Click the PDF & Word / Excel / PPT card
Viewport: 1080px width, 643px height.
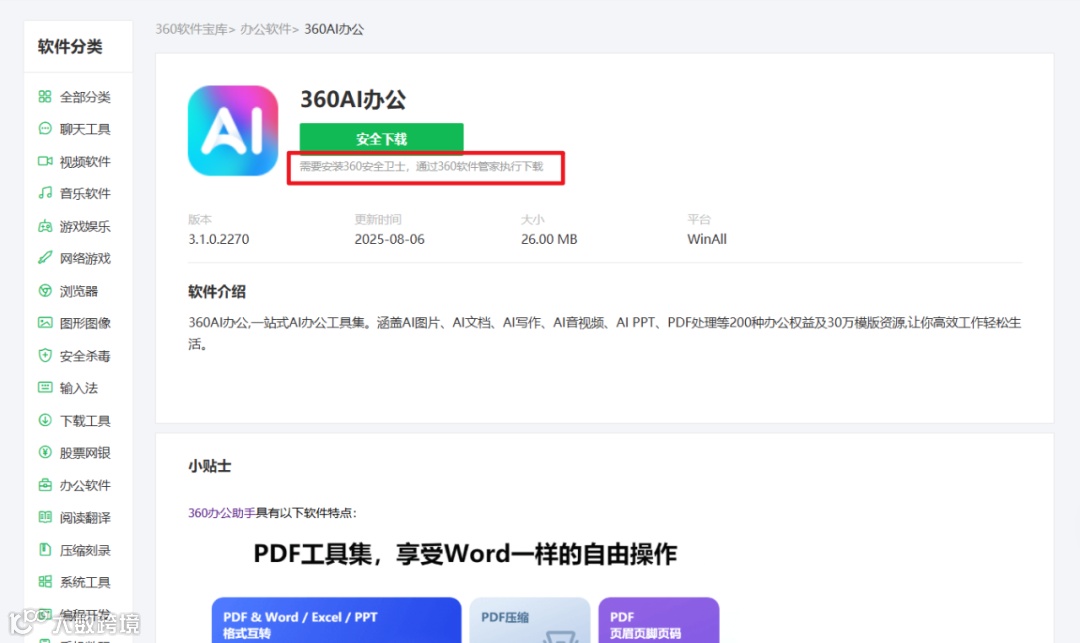coord(336,620)
